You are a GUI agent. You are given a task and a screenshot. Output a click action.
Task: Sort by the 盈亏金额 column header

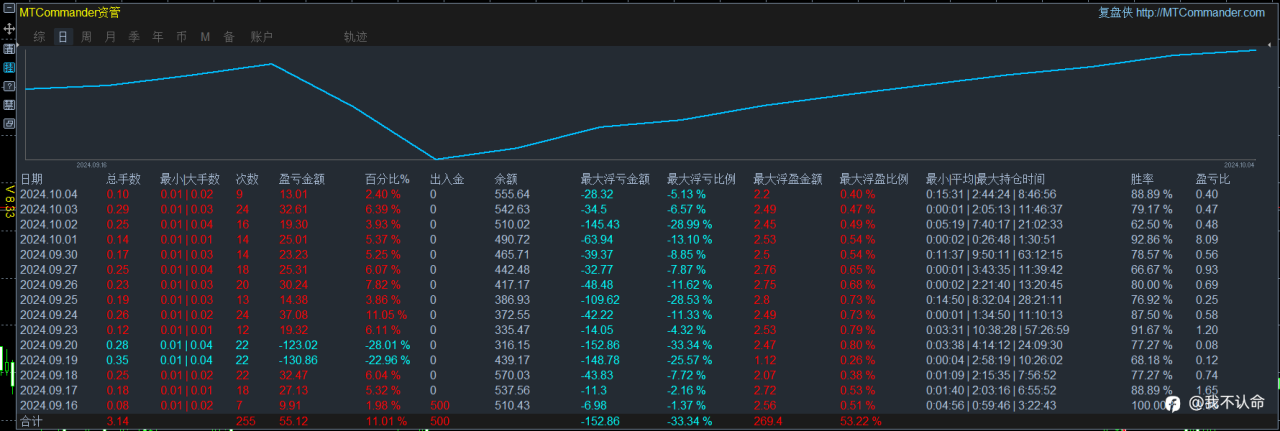[x=301, y=179]
